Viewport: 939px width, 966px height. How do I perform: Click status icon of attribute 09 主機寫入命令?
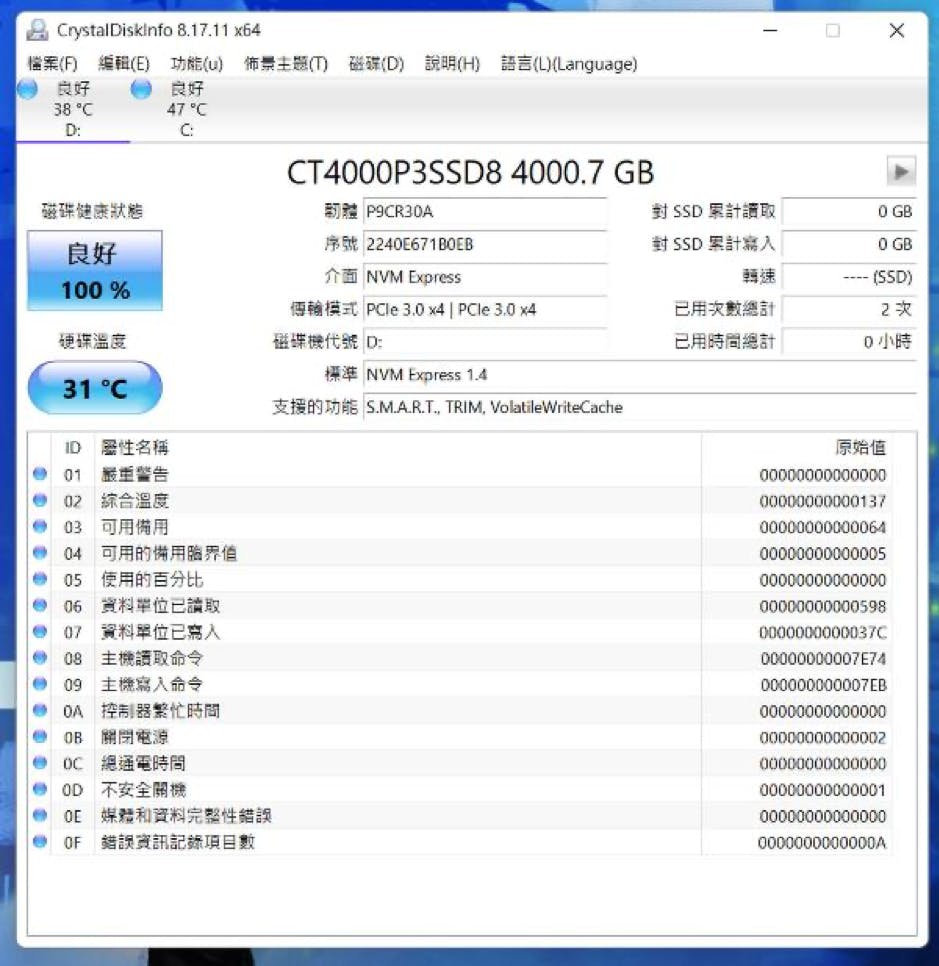[x=40, y=684]
